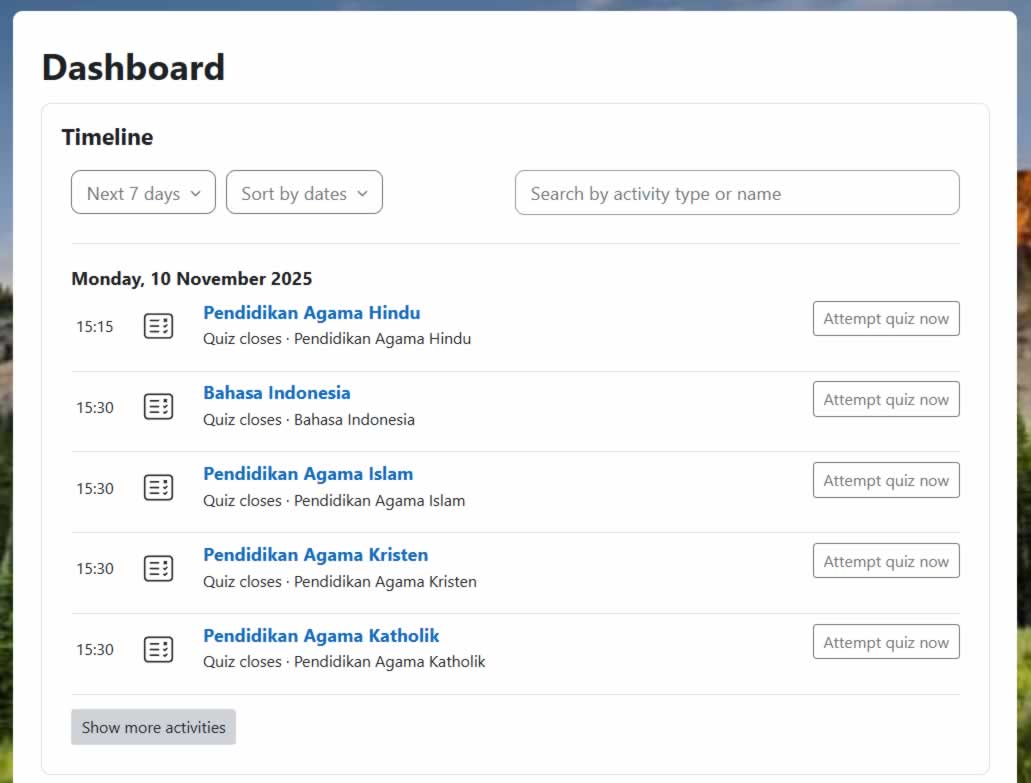Click quiz icon beside Bahasa Indonesia

tap(158, 406)
